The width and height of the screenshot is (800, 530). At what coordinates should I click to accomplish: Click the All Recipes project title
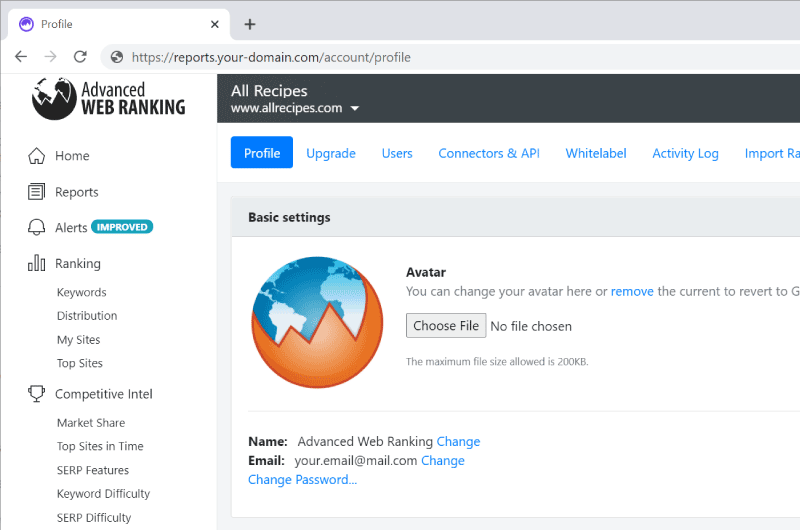[269, 91]
